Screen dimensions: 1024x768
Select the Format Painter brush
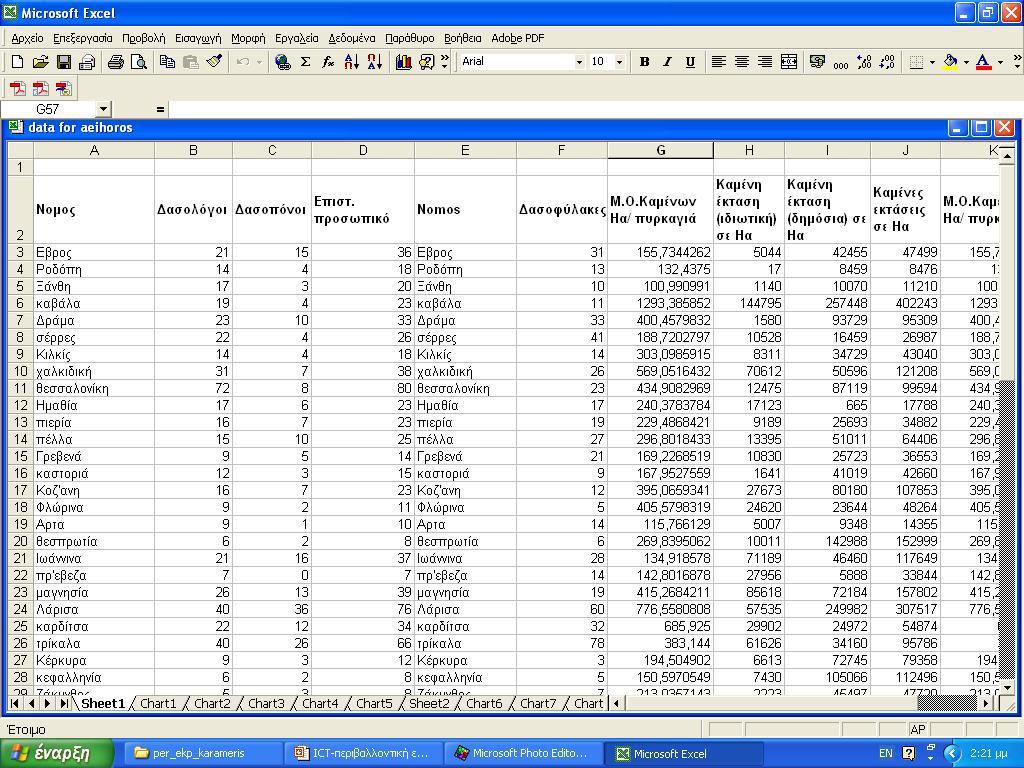click(214, 62)
